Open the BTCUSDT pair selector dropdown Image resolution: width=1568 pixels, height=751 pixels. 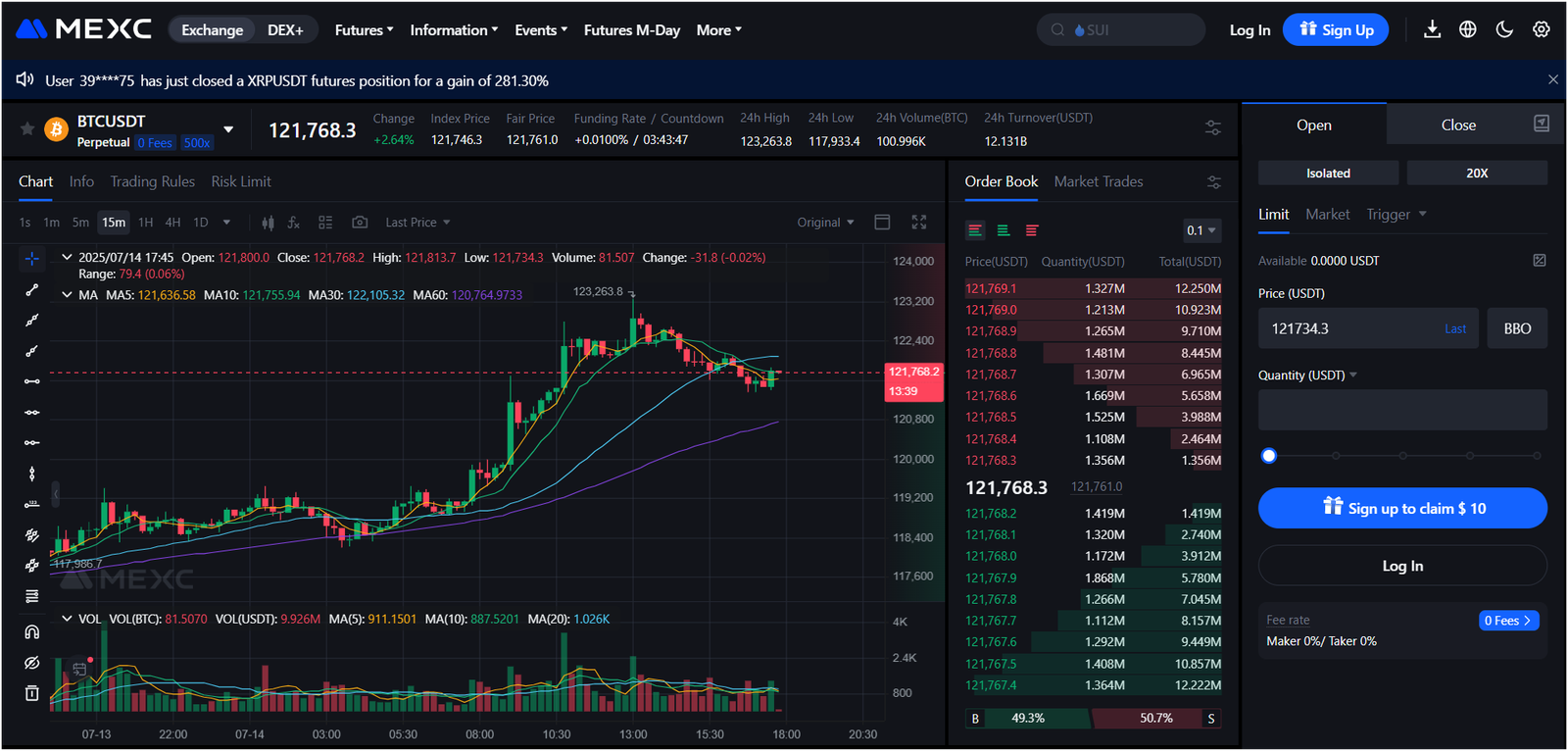click(x=228, y=129)
